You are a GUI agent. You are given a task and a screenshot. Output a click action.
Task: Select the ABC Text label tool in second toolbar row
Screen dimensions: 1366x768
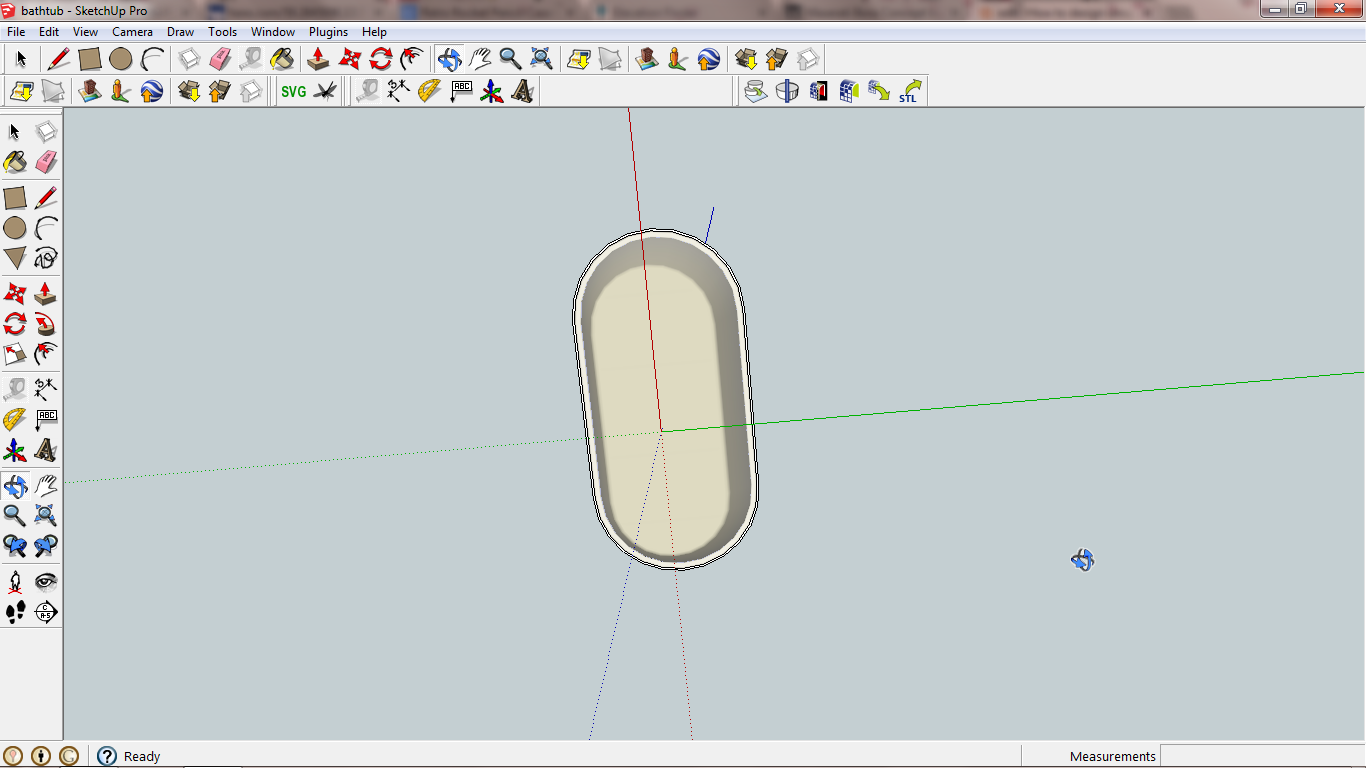coord(460,91)
